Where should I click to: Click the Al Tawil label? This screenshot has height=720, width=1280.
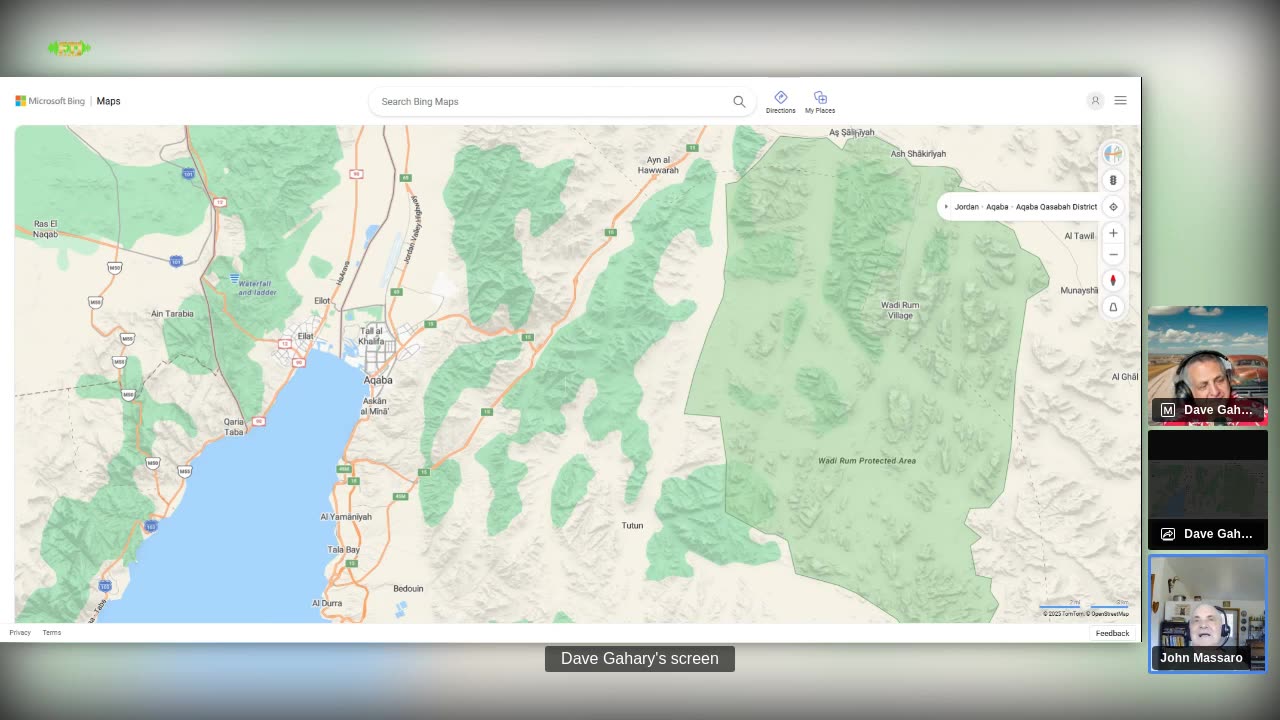(x=1079, y=236)
